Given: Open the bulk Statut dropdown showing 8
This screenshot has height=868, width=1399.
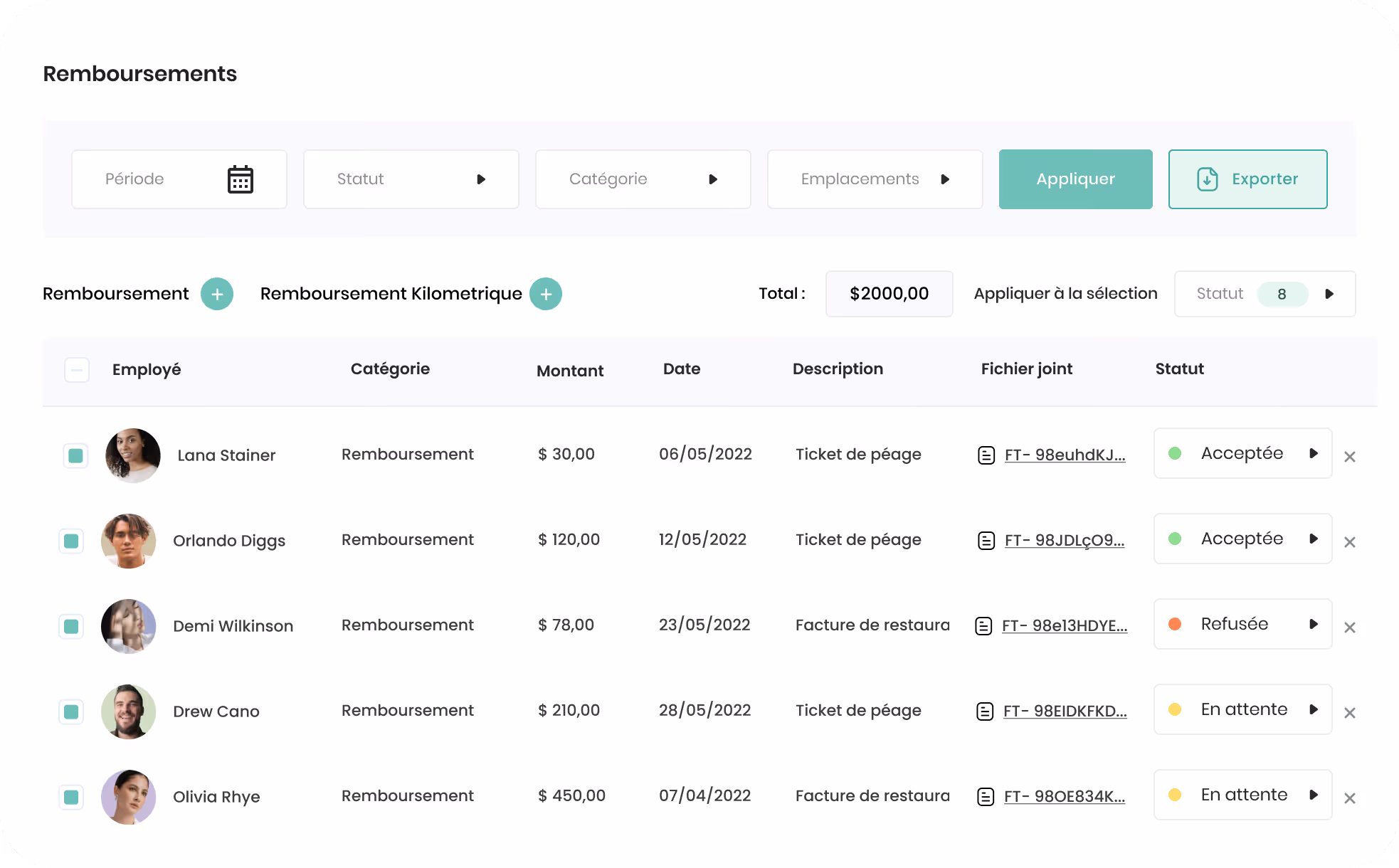Looking at the screenshot, I should tap(1265, 294).
